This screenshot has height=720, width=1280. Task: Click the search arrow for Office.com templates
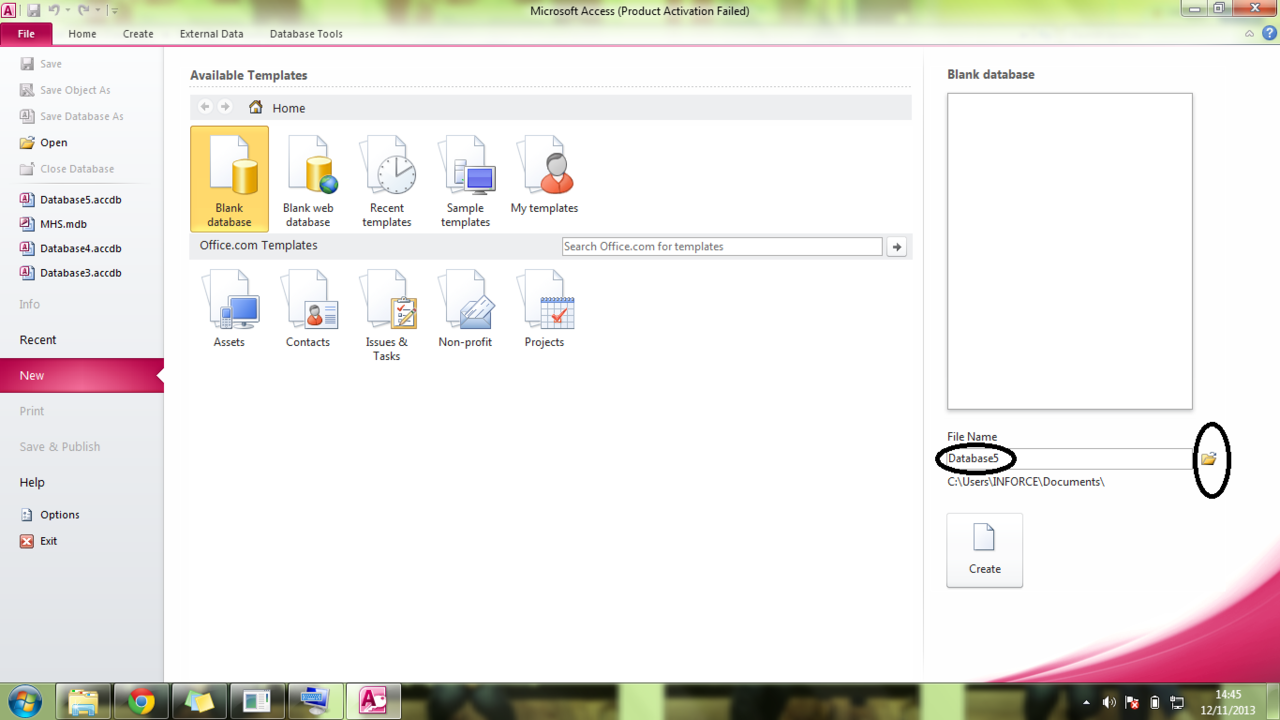(x=897, y=247)
